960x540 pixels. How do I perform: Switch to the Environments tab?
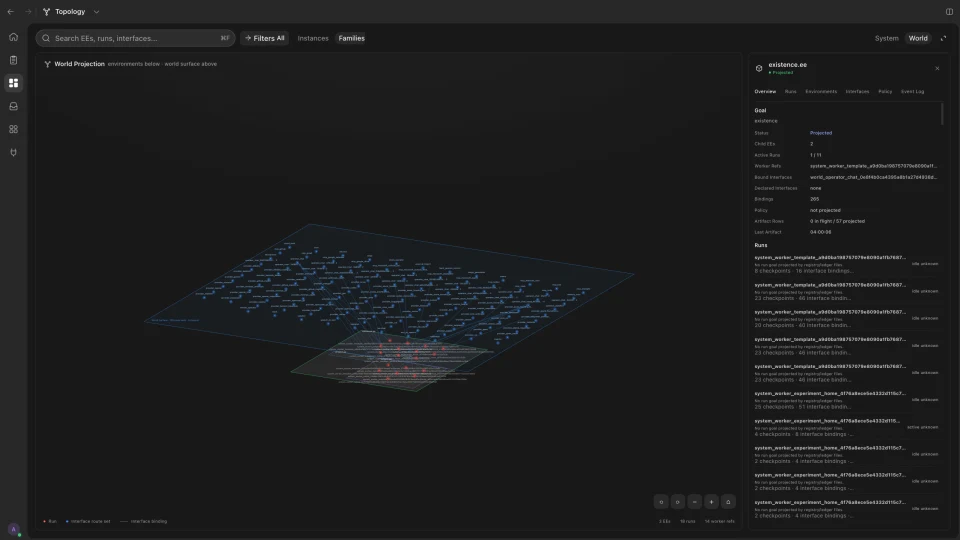820,91
